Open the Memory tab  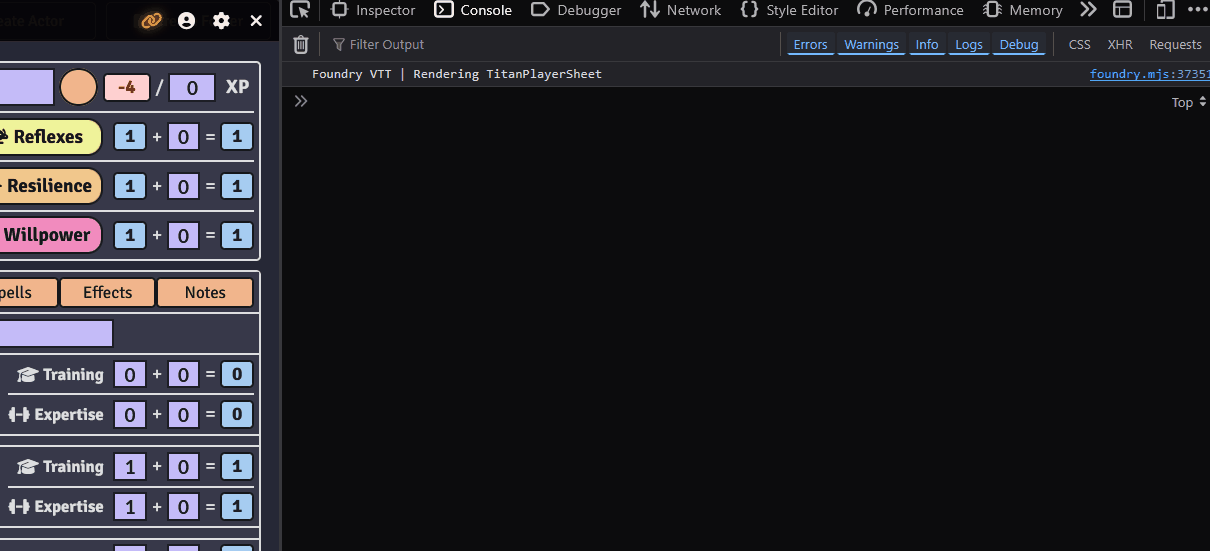point(1023,10)
